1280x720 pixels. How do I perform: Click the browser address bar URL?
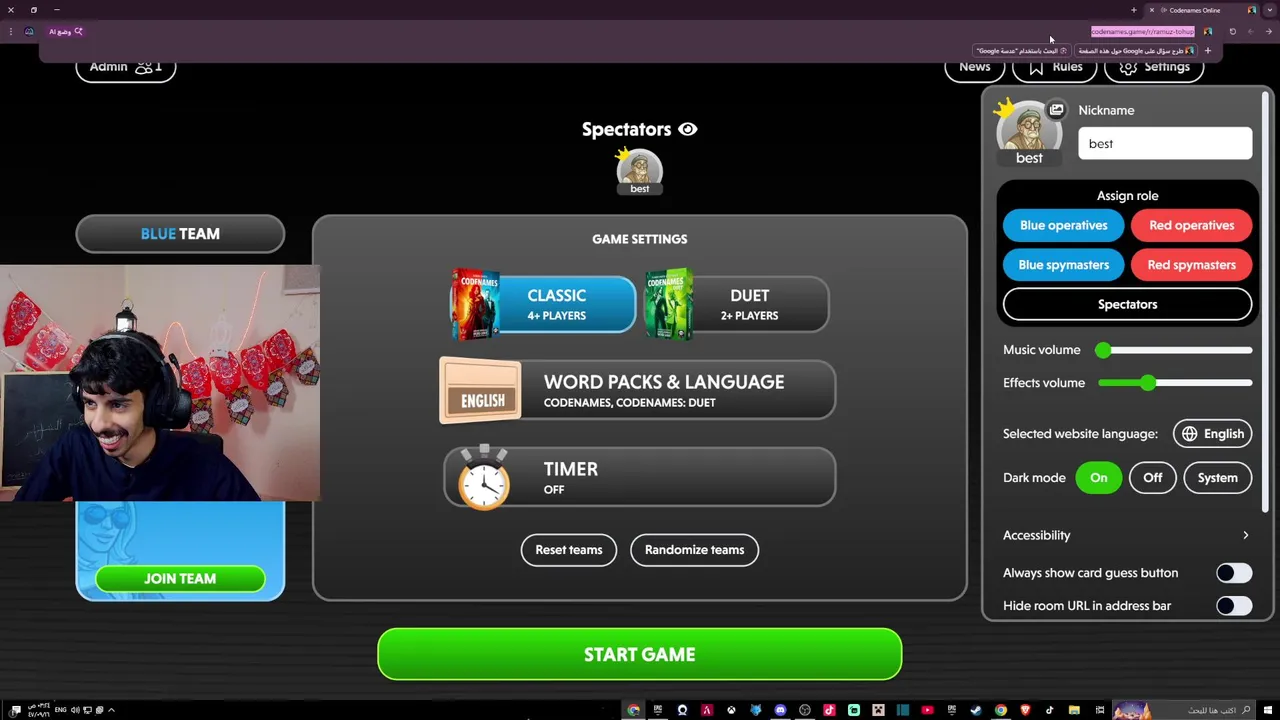tap(1143, 31)
